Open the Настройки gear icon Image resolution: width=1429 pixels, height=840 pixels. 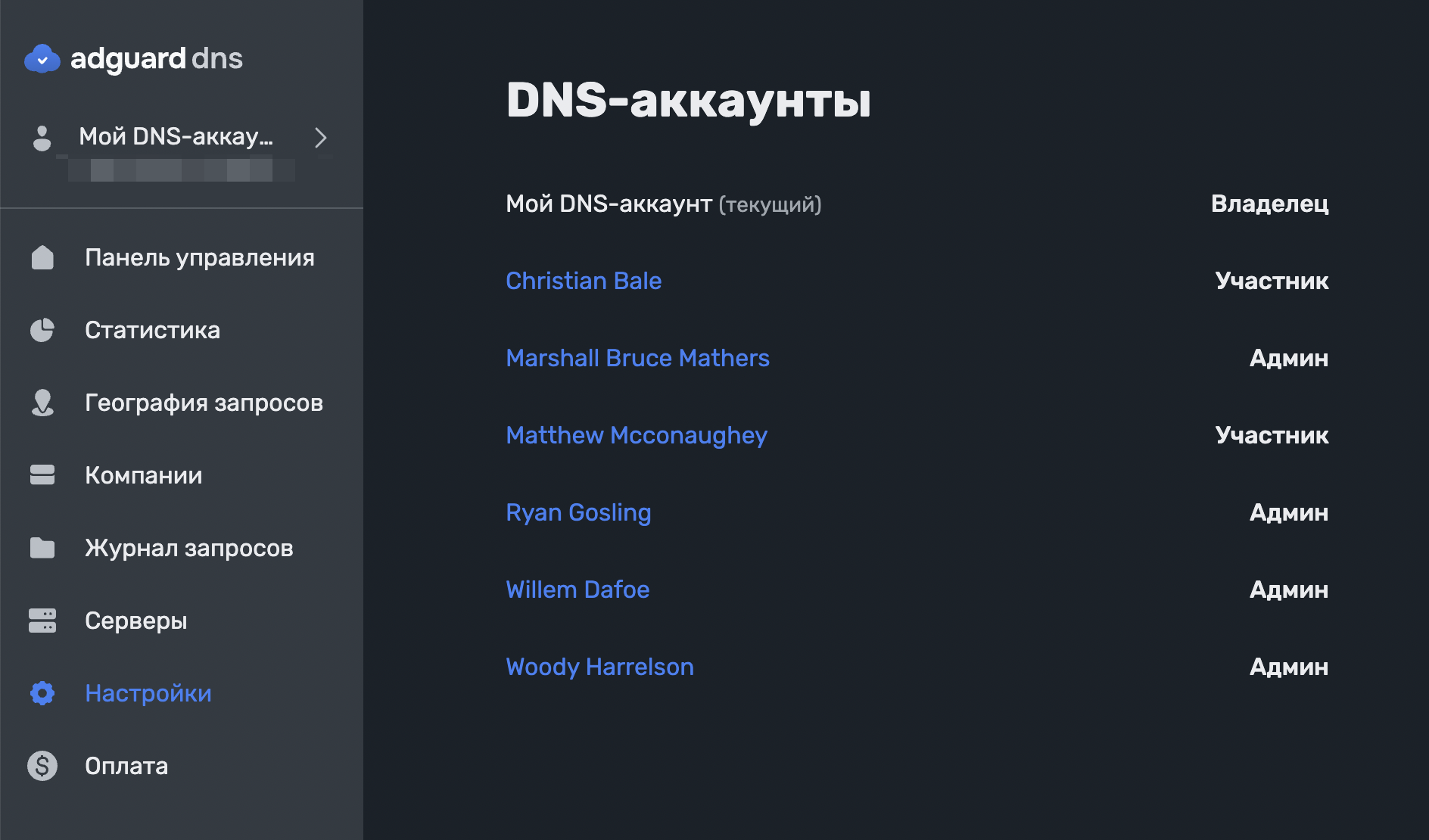42,693
